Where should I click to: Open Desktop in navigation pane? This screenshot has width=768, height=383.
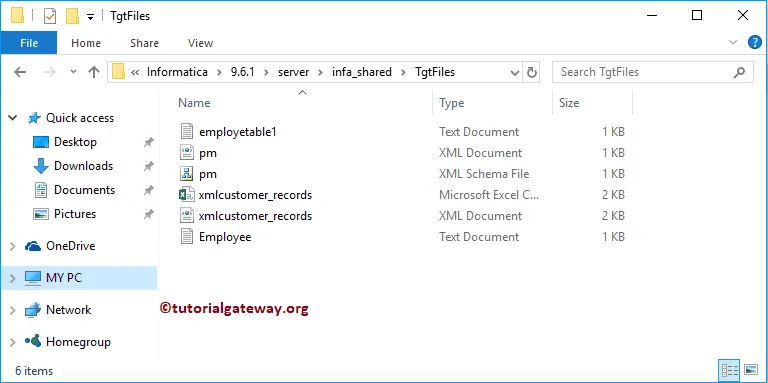[75, 142]
